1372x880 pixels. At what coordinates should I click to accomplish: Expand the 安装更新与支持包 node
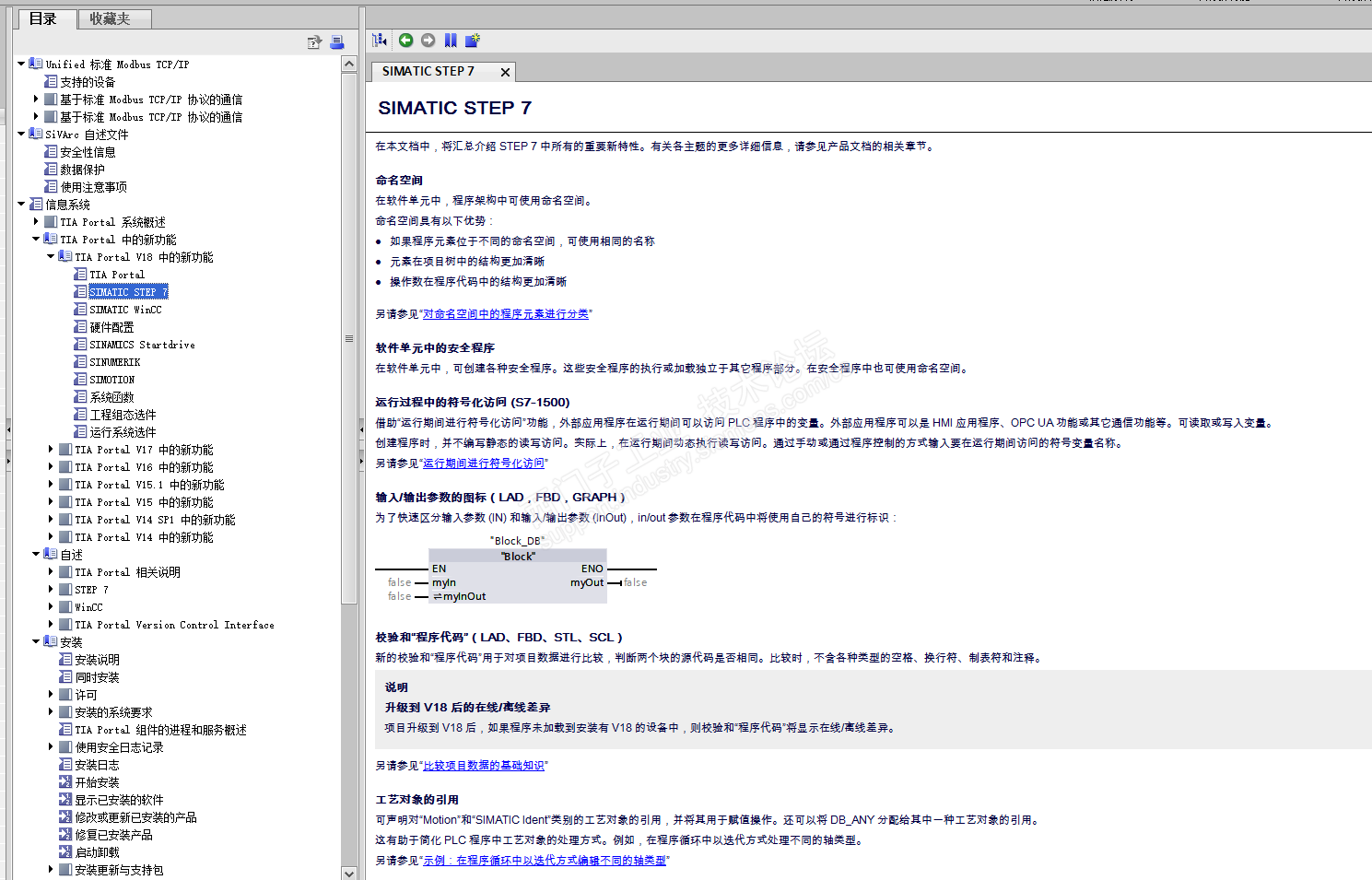tap(51, 870)
